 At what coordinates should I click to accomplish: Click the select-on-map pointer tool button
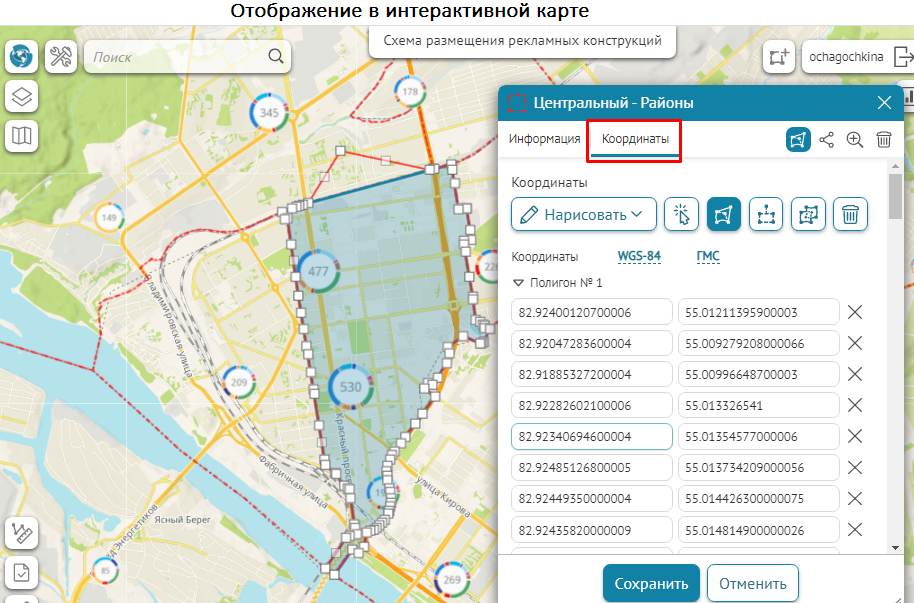pos(682,214)
